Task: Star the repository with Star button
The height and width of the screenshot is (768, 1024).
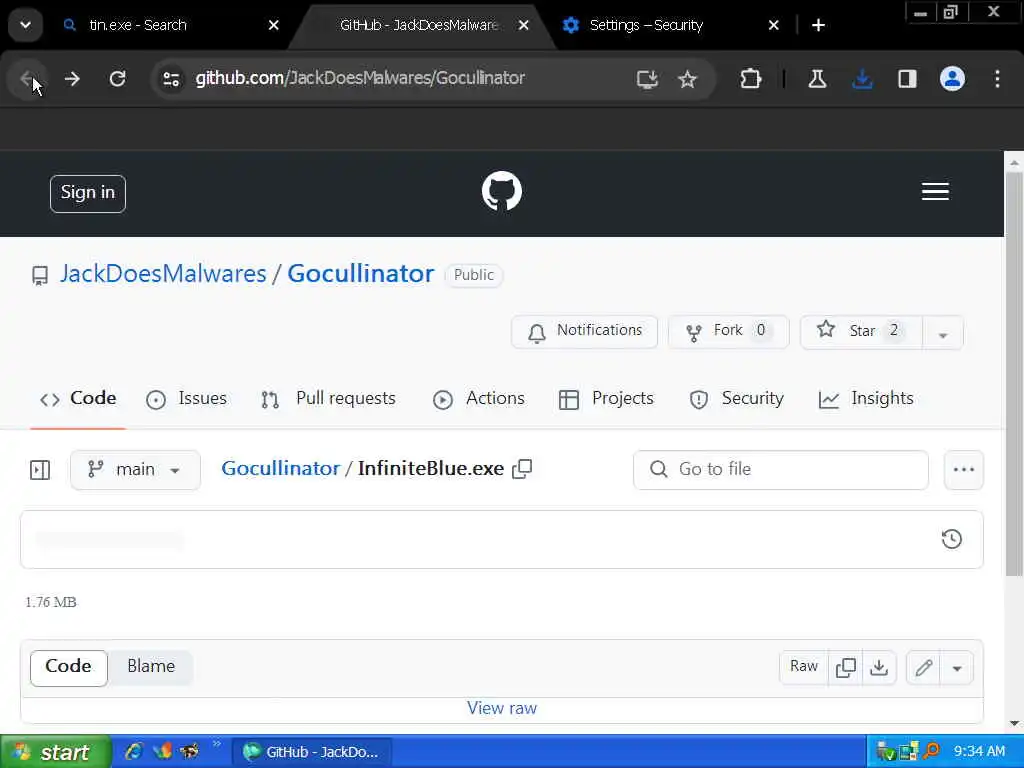Action: 861,332
